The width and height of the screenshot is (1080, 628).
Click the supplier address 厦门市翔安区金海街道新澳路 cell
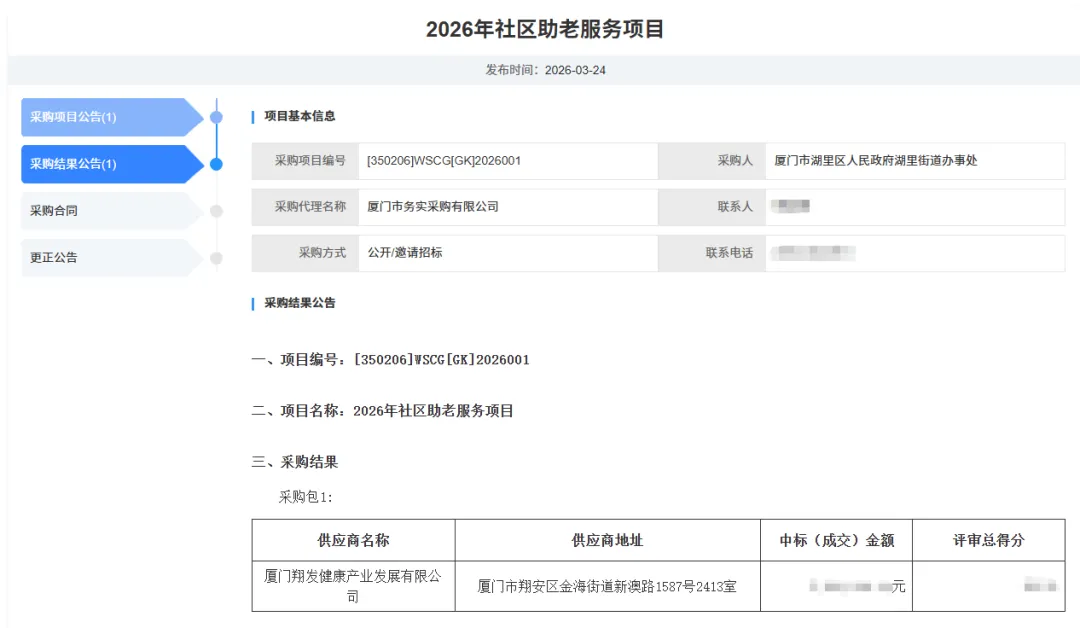(x=605, y=585)
